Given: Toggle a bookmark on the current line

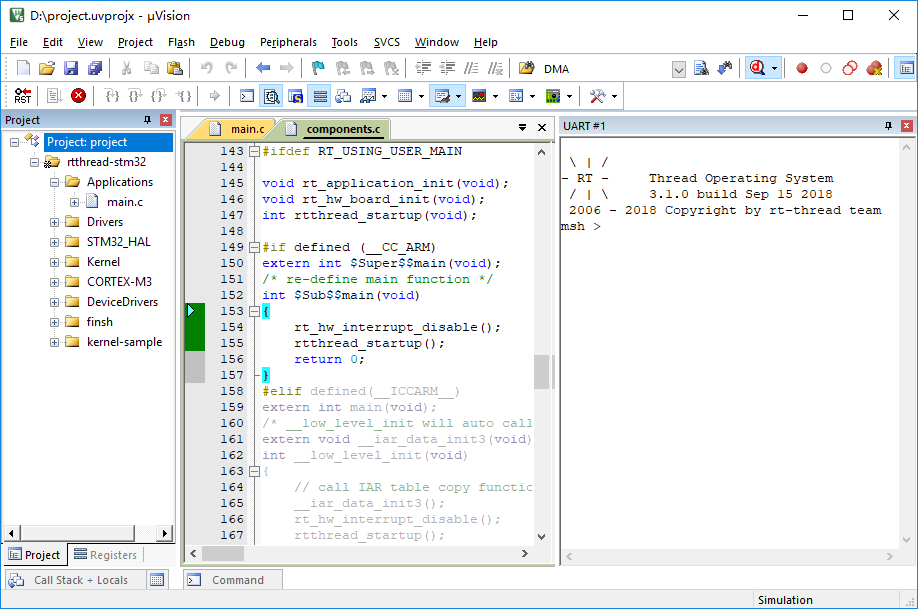Looking at the screenshot, I should (318, 68).
